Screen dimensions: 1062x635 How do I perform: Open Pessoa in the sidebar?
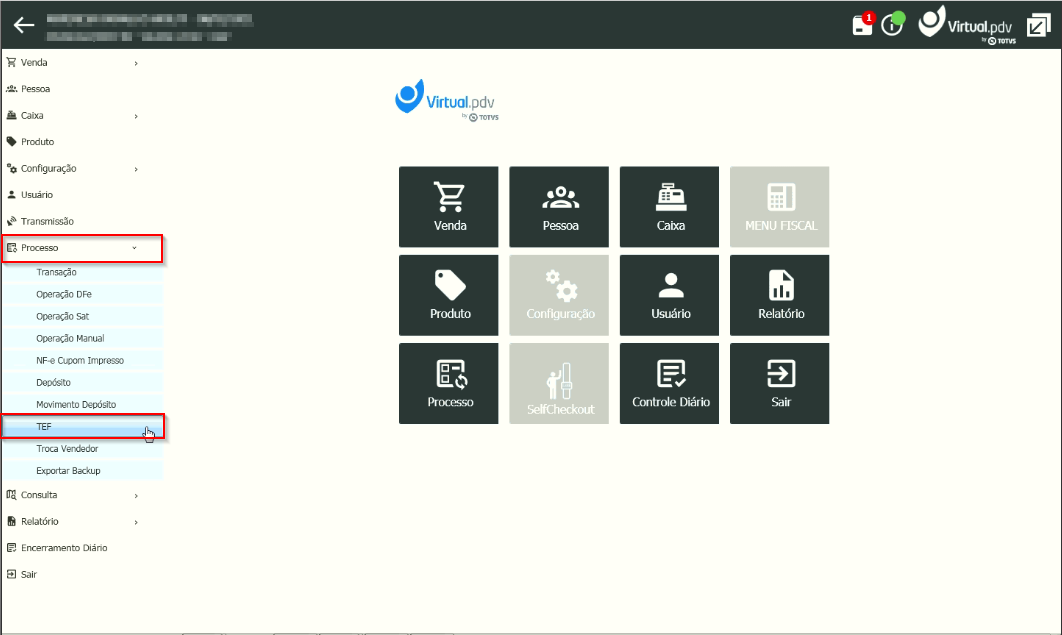(x=35, y=89)
